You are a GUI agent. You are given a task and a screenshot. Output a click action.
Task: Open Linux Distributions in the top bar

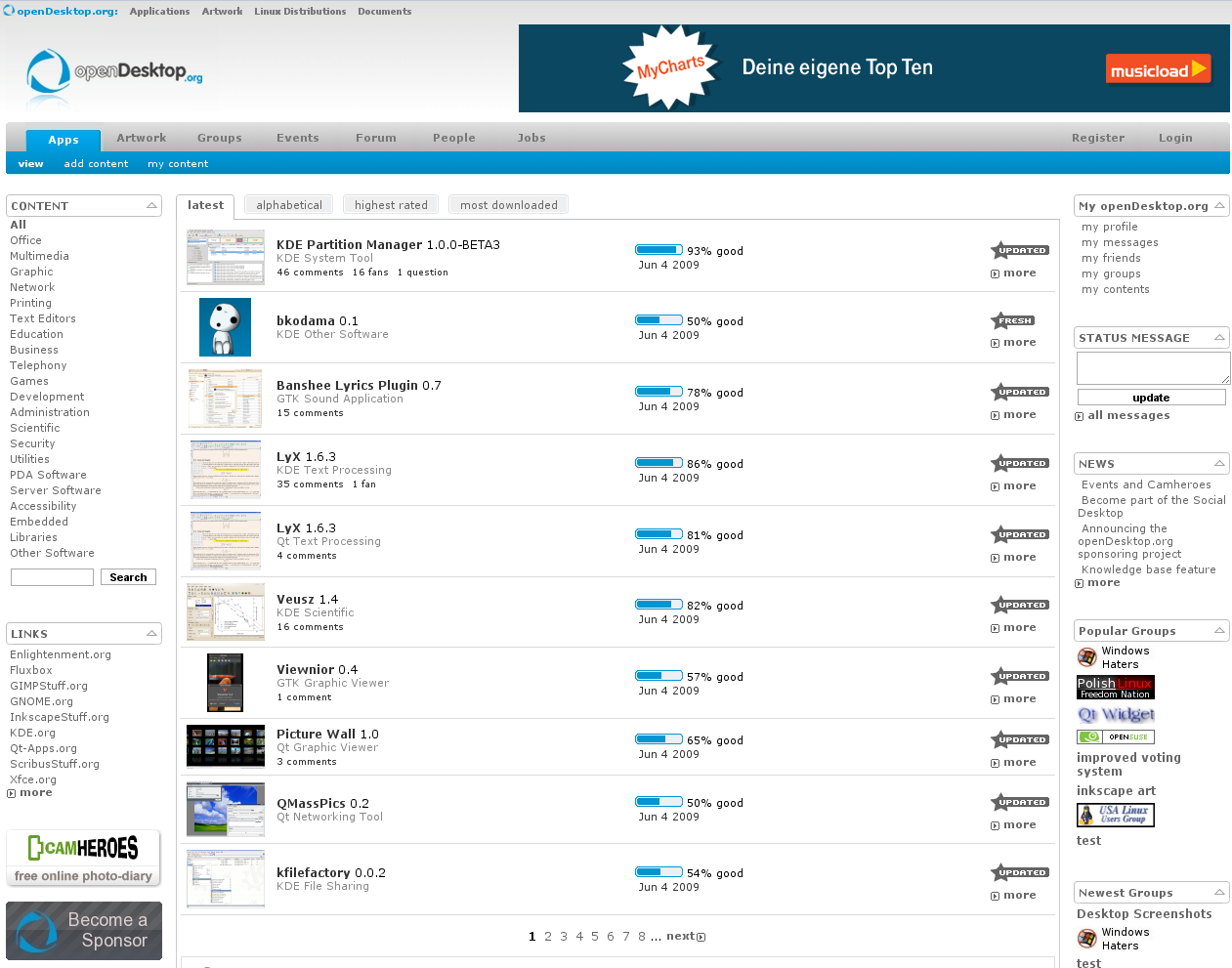300,12
